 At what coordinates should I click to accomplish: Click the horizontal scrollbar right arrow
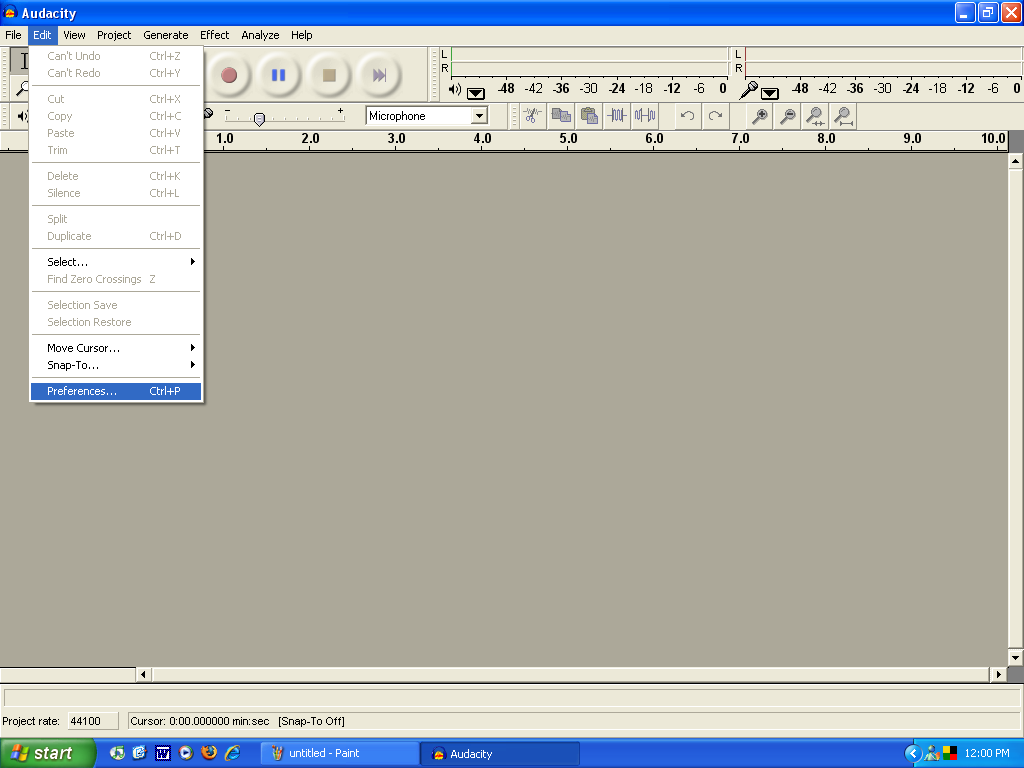998,675
